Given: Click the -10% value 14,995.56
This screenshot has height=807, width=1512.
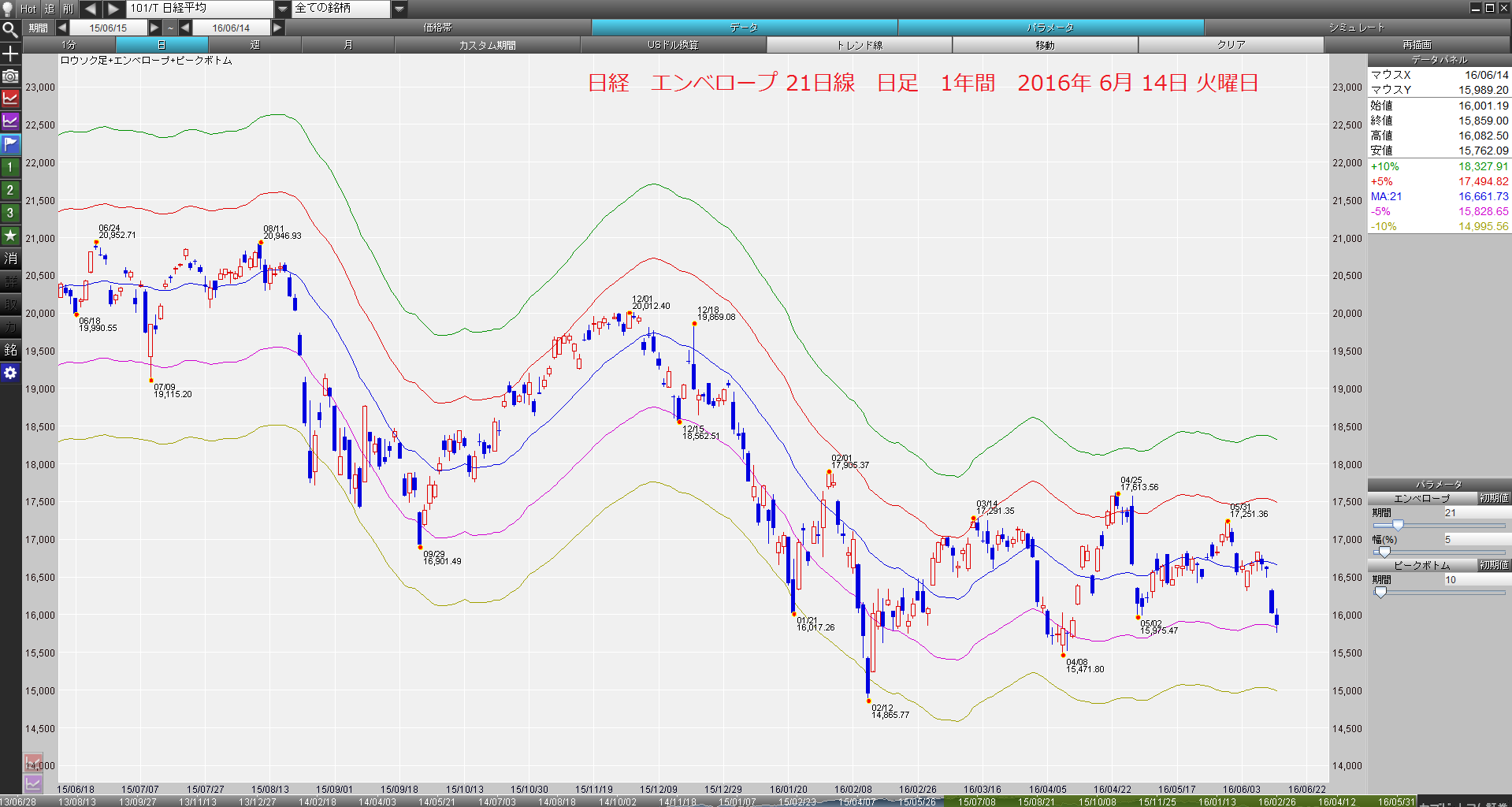Looking at the screenshot, I should 1483,226.
